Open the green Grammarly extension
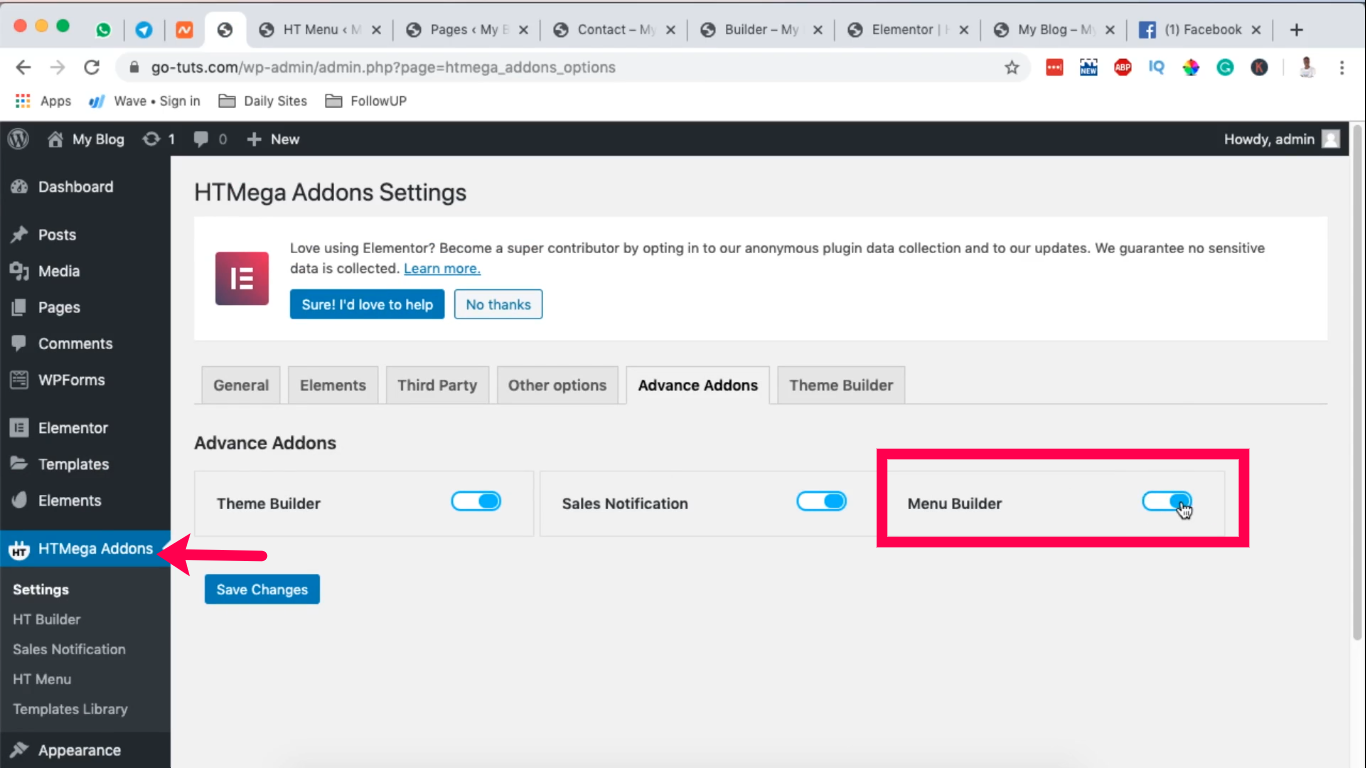This screenshot has height=768, width=1366. (x=1225, y=68)
